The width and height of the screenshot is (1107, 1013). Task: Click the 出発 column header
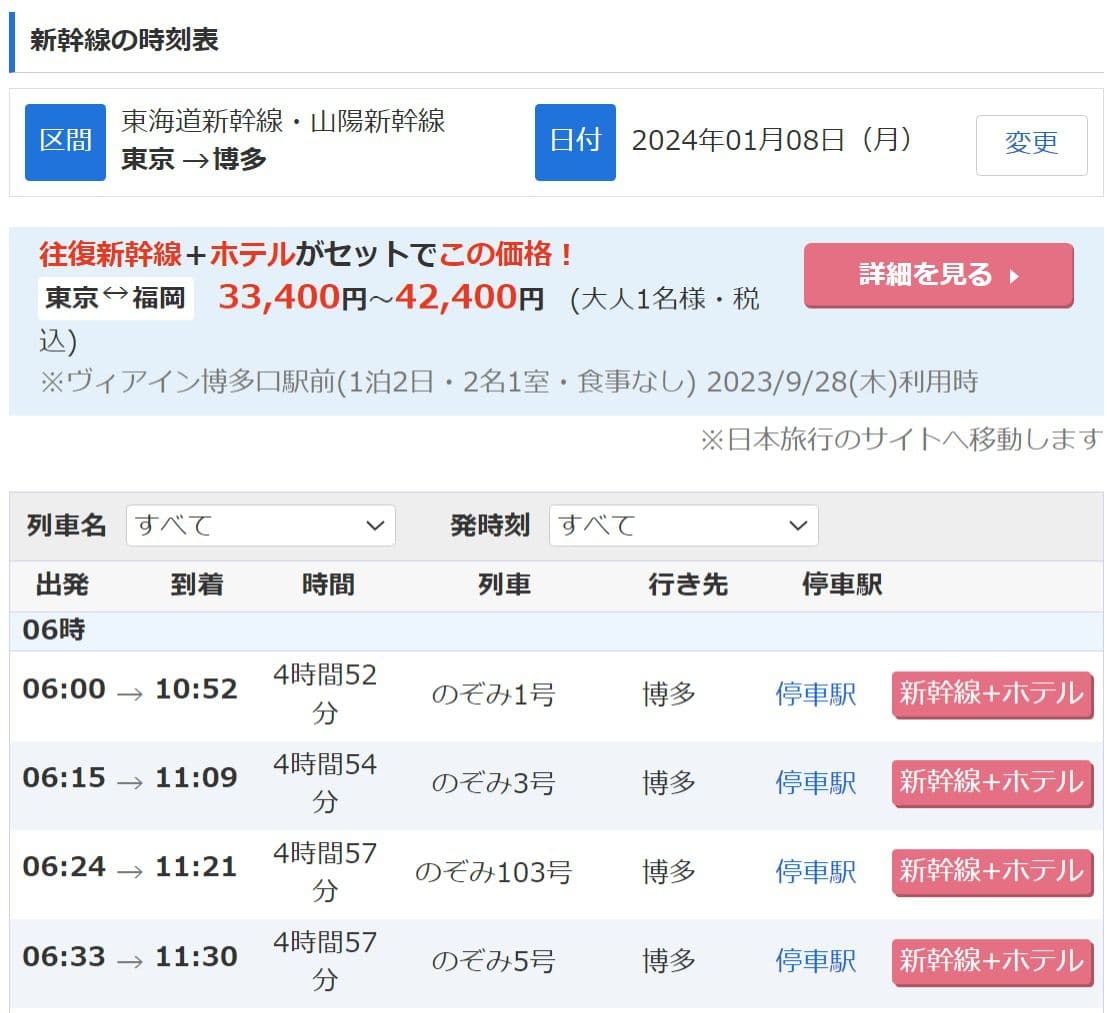click(x=62, y=585)
